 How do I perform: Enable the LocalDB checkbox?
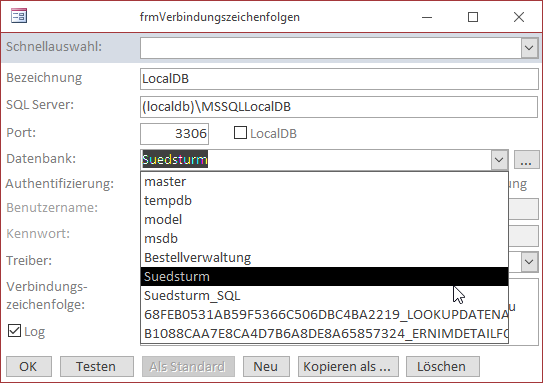[240, 133]
